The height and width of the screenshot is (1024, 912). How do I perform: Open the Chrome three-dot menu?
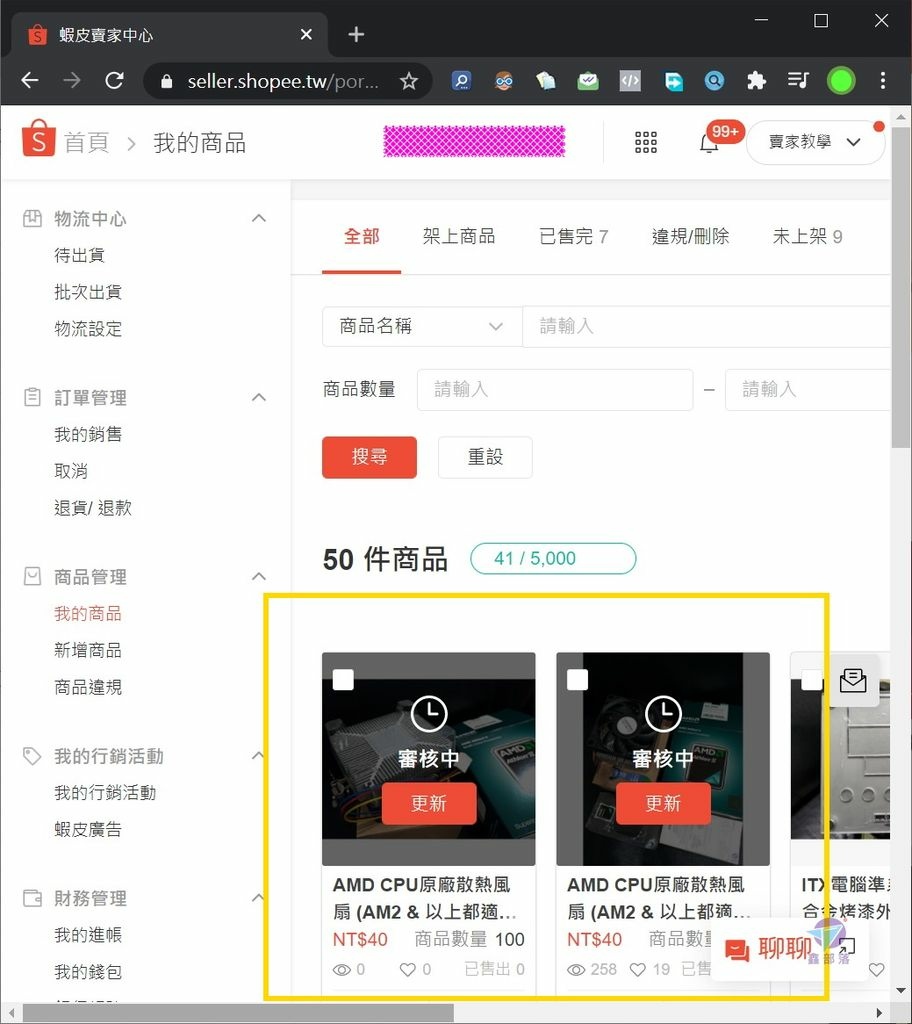pos(883,81)
